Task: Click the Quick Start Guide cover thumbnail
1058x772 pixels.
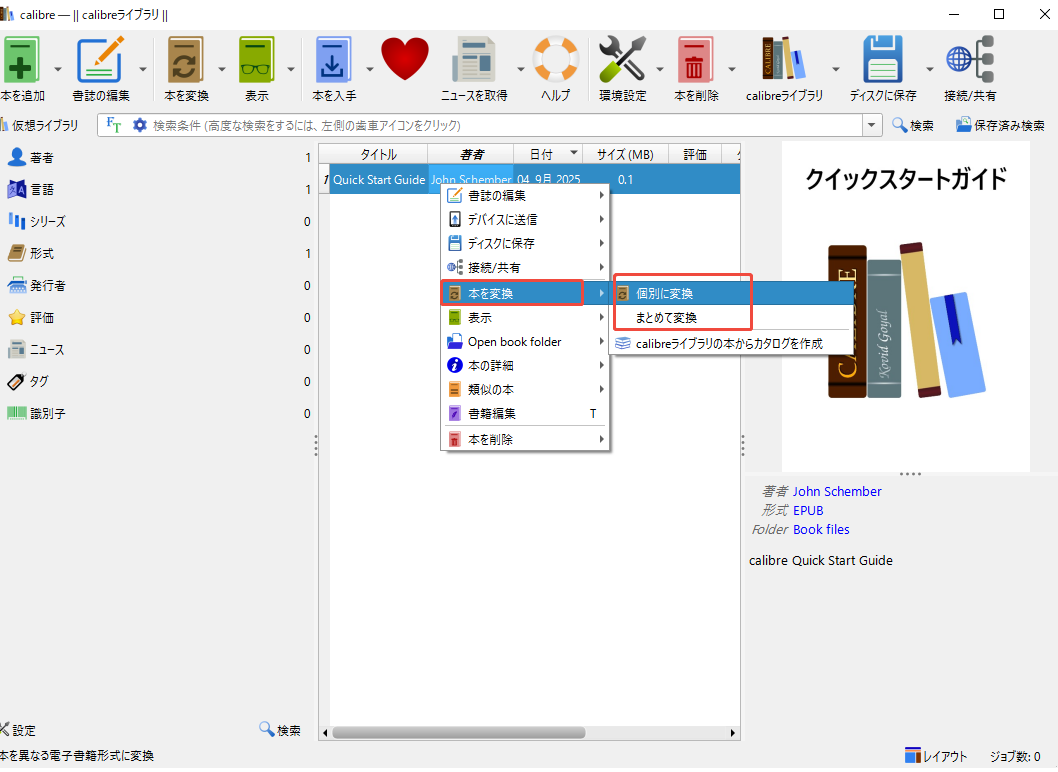Action: [906, 306]
